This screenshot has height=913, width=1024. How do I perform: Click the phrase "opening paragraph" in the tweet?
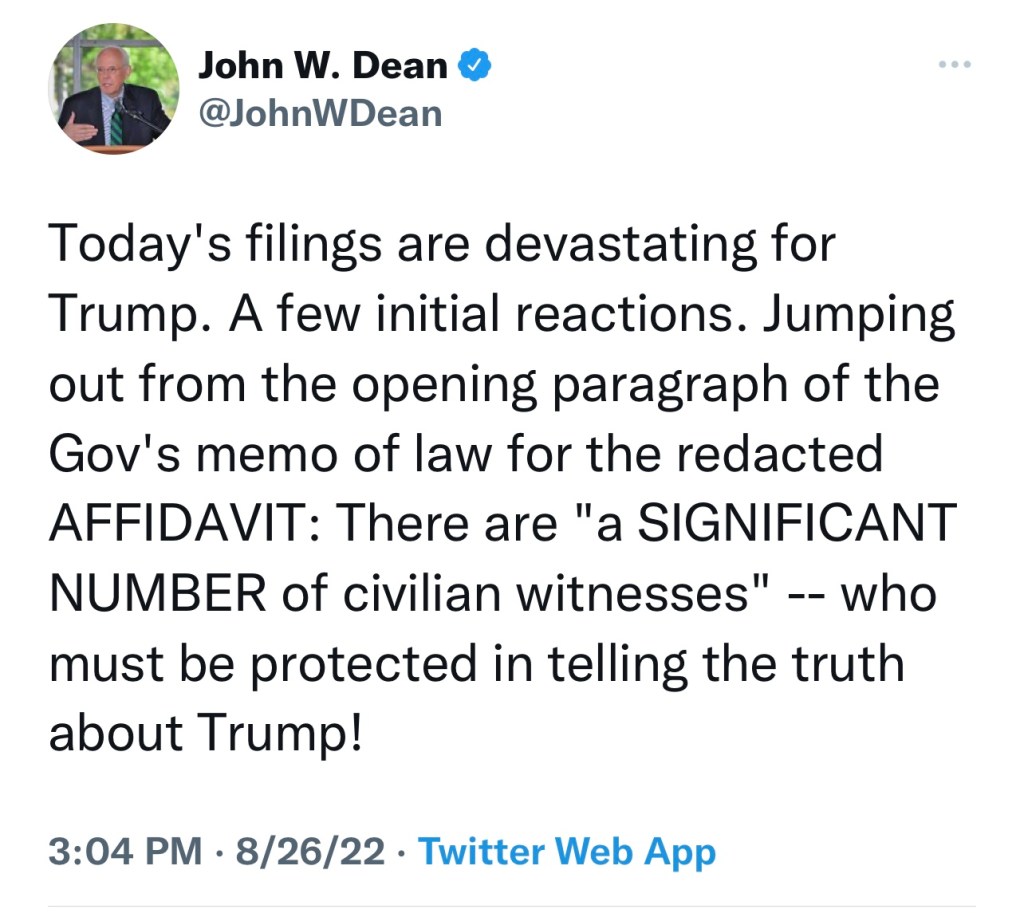click(512, 383)
